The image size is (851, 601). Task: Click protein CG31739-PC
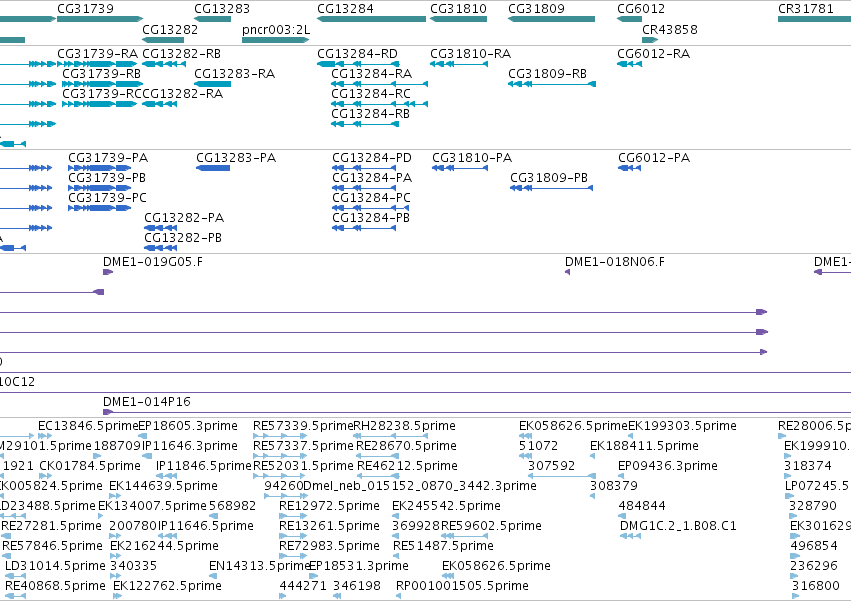tap(107, 198)
